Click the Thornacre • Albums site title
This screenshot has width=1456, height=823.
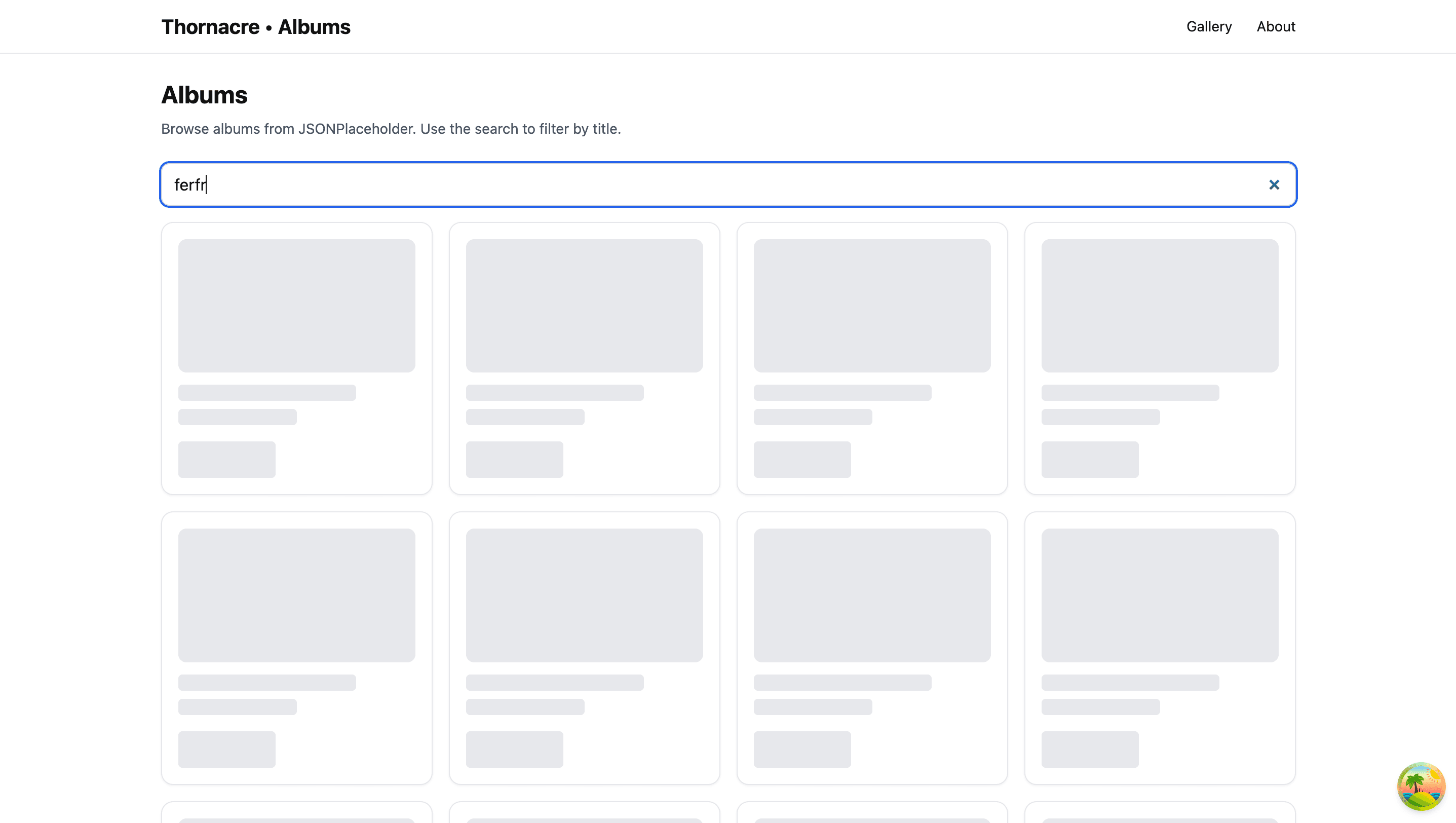point(255,26)
